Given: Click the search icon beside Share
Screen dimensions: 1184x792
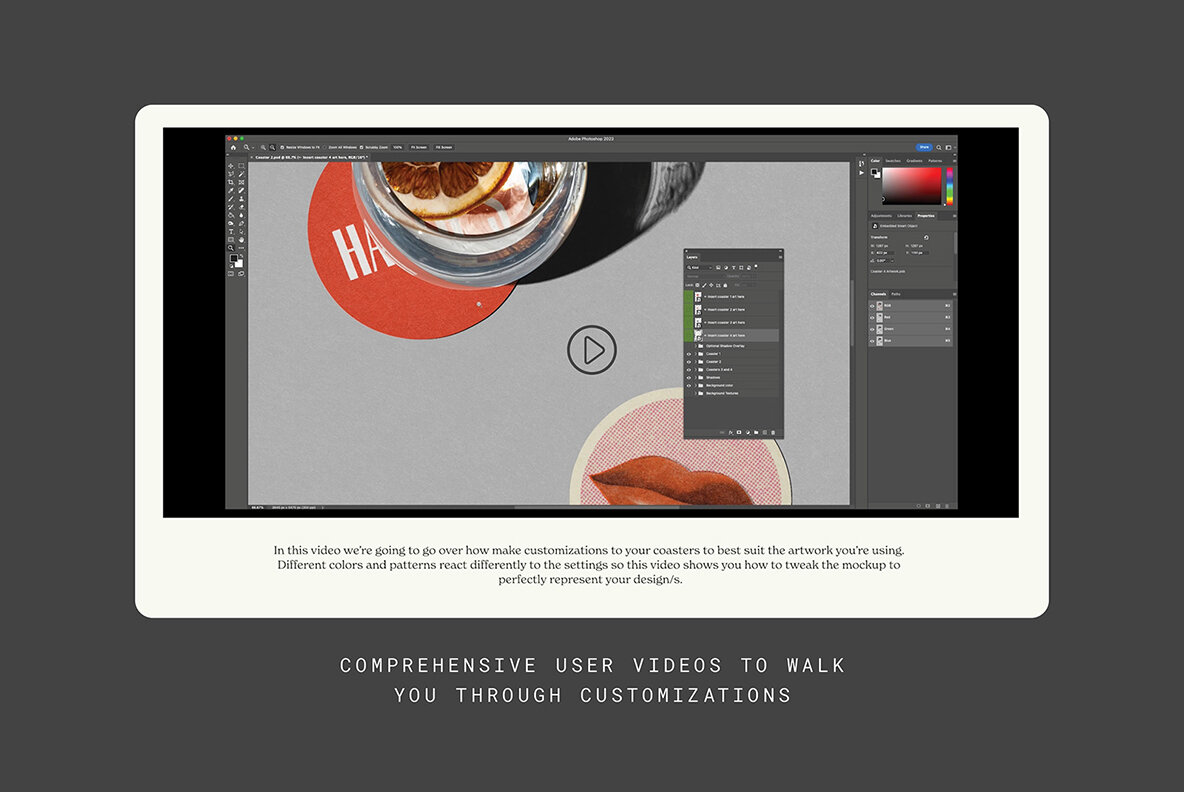Looking at the screenshot, I should (938, 147).
